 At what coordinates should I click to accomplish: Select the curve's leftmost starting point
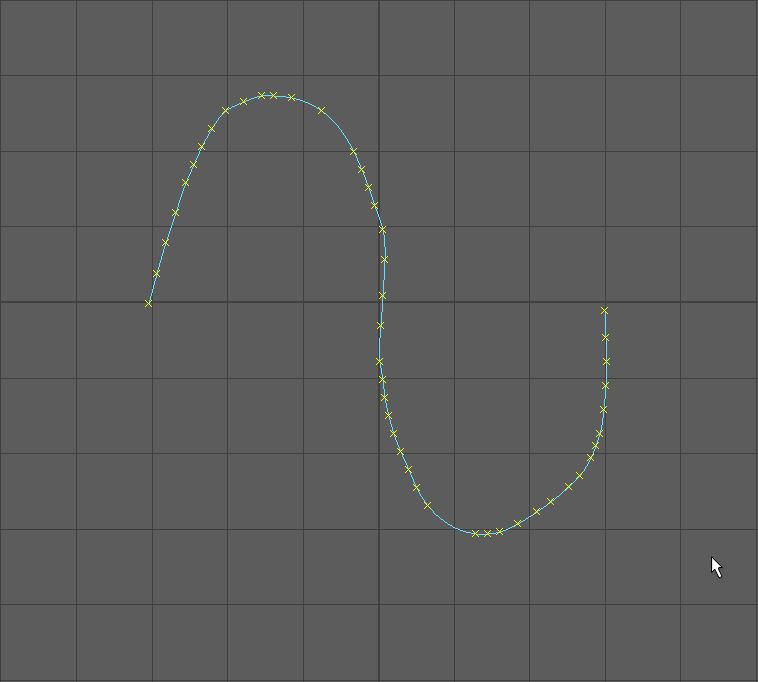[149, 303]
